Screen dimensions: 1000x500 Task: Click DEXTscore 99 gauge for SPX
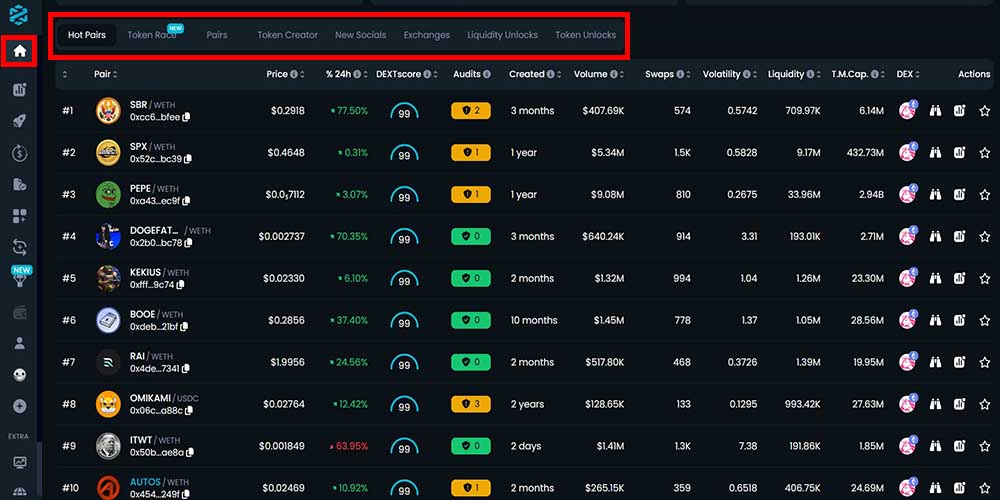[x=404, y=154]
